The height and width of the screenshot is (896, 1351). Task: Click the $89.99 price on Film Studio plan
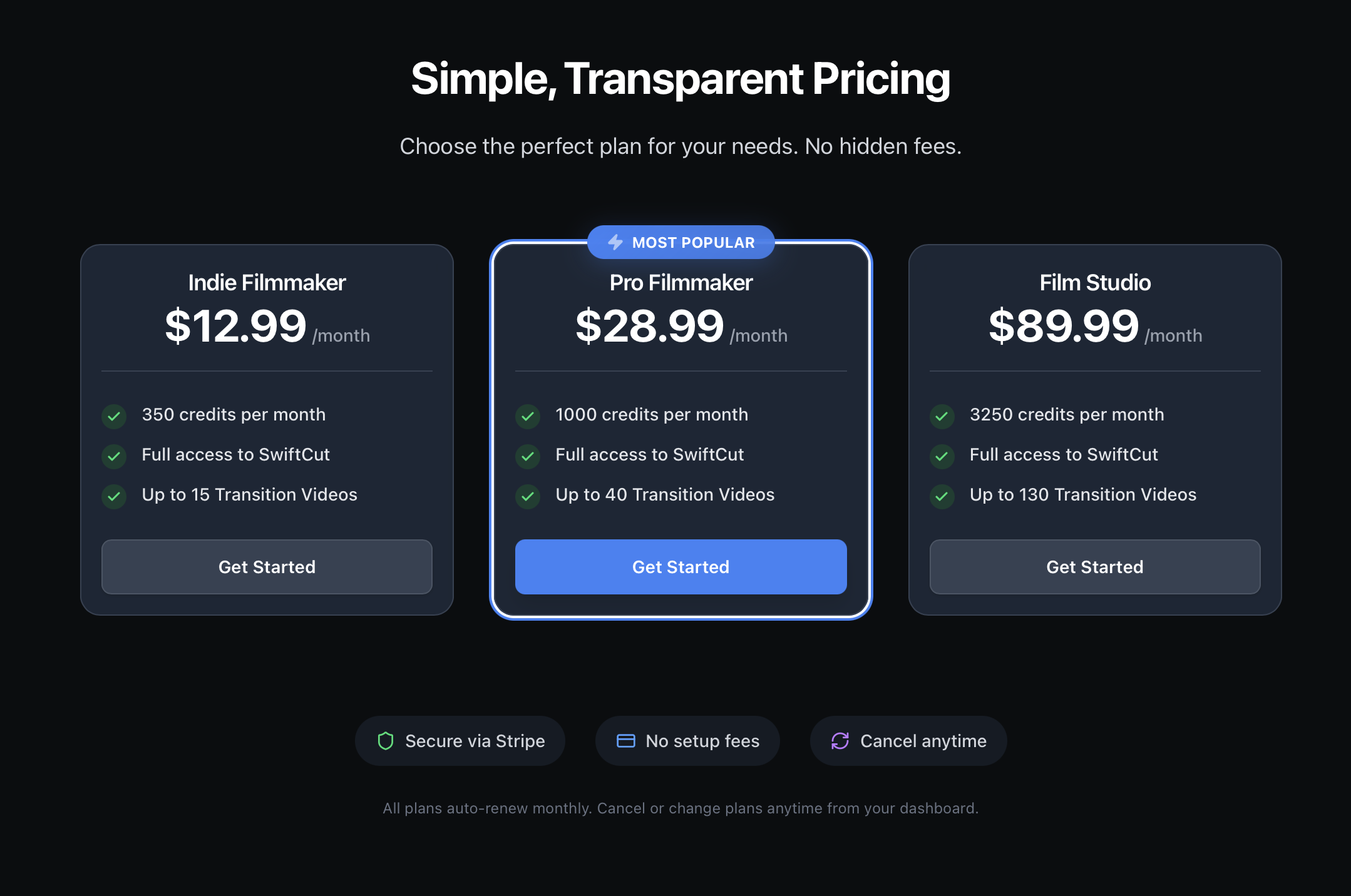coord(1064,325)
